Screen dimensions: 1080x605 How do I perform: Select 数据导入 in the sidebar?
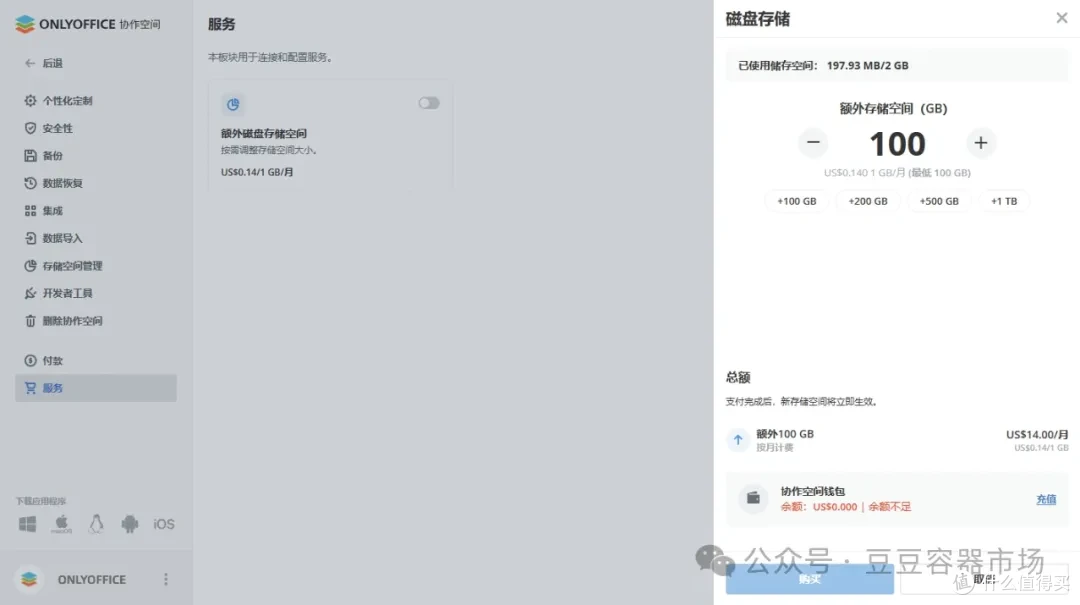point(62,238)
